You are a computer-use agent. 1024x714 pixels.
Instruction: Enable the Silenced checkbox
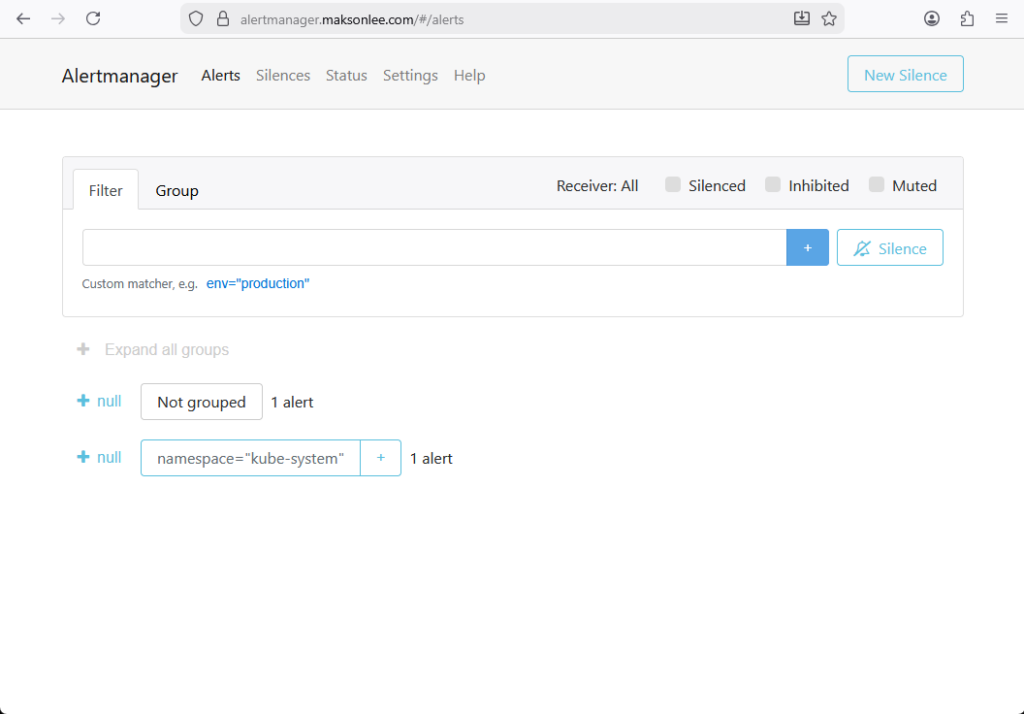coord(673,185)
